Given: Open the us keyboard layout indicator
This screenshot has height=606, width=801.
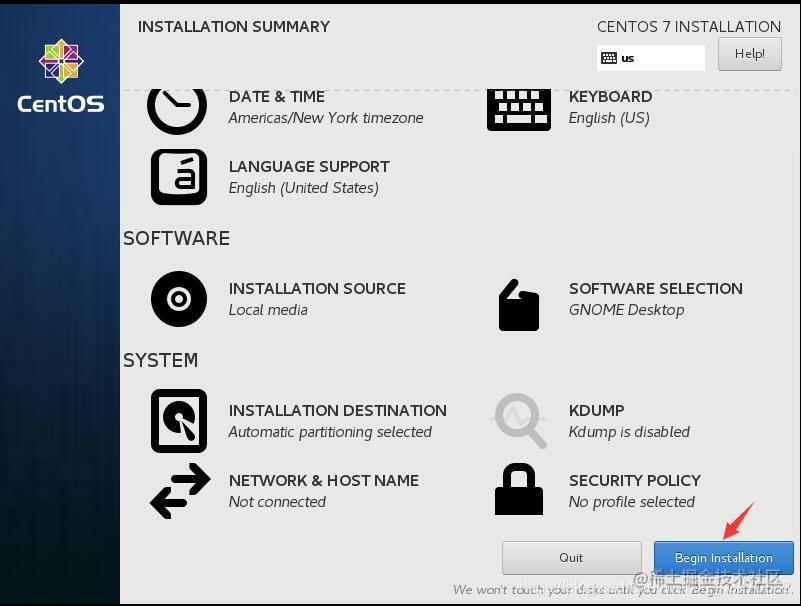Looking at the screenshot, I should [x=650, y=58].
